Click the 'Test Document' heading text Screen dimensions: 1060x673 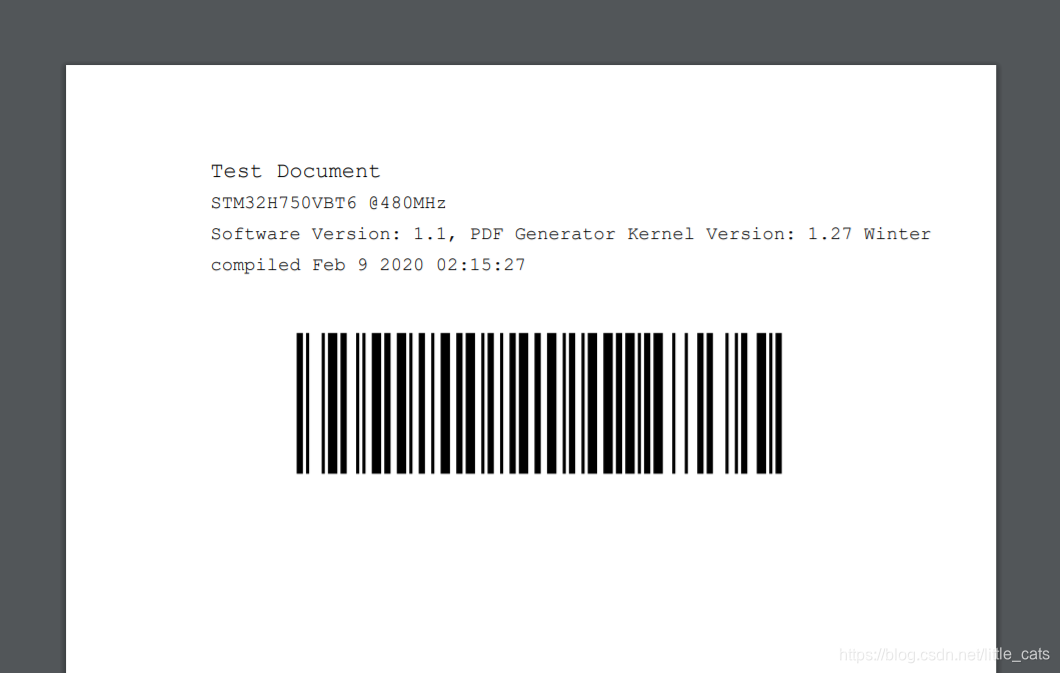[x=295, y=171]
